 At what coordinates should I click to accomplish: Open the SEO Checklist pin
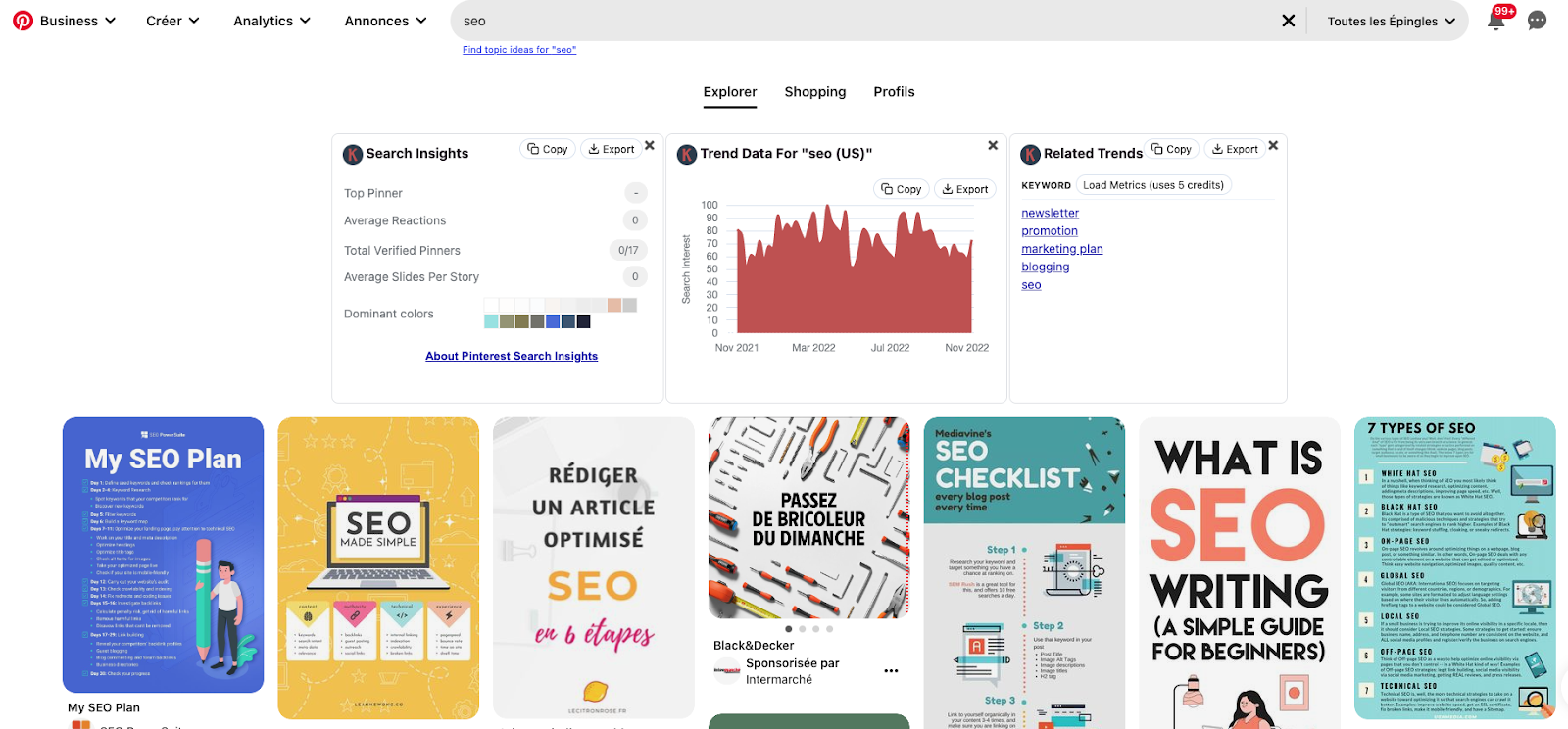pos(1024,573)
